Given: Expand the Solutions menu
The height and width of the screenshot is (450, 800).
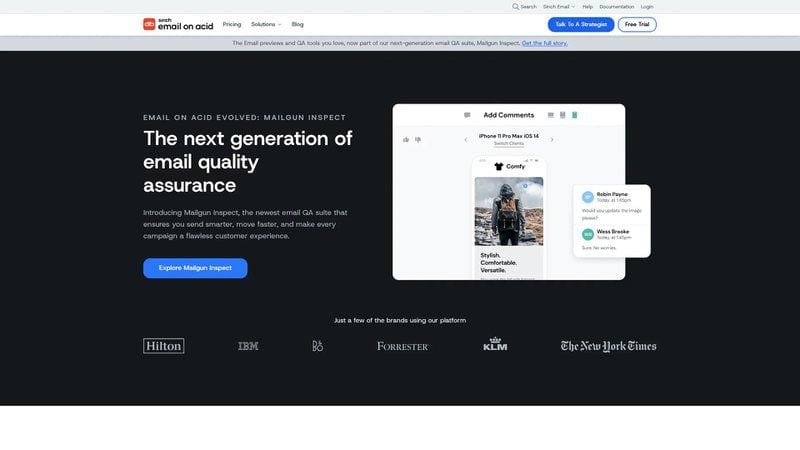Looking at the screenshot, I should [266, 24].
